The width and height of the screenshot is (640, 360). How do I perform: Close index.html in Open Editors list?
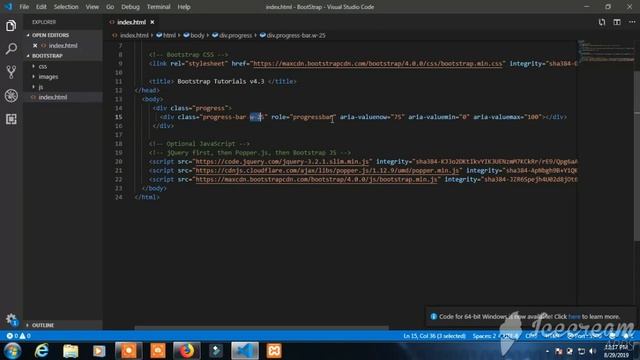35,46
